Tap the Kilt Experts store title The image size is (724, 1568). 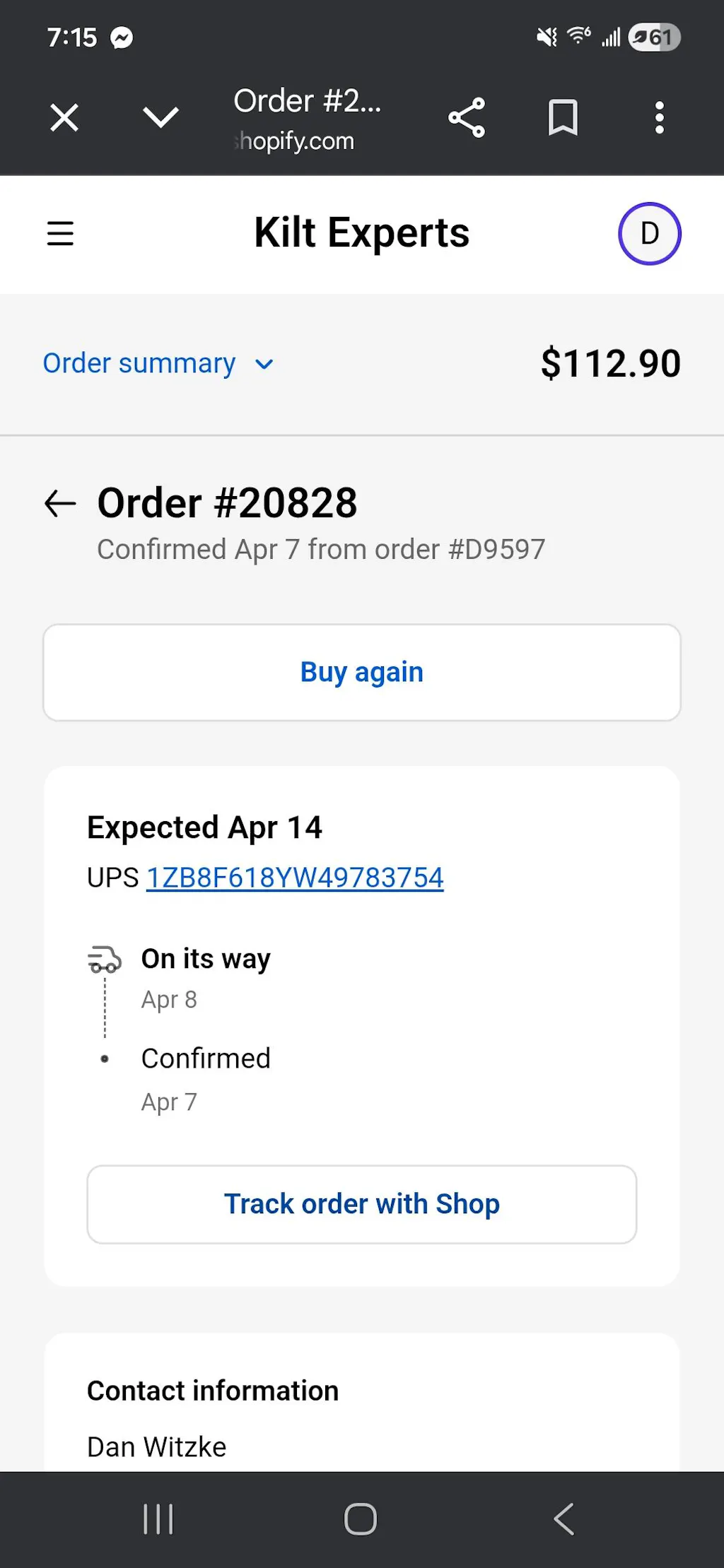click(x=361, y=233)
